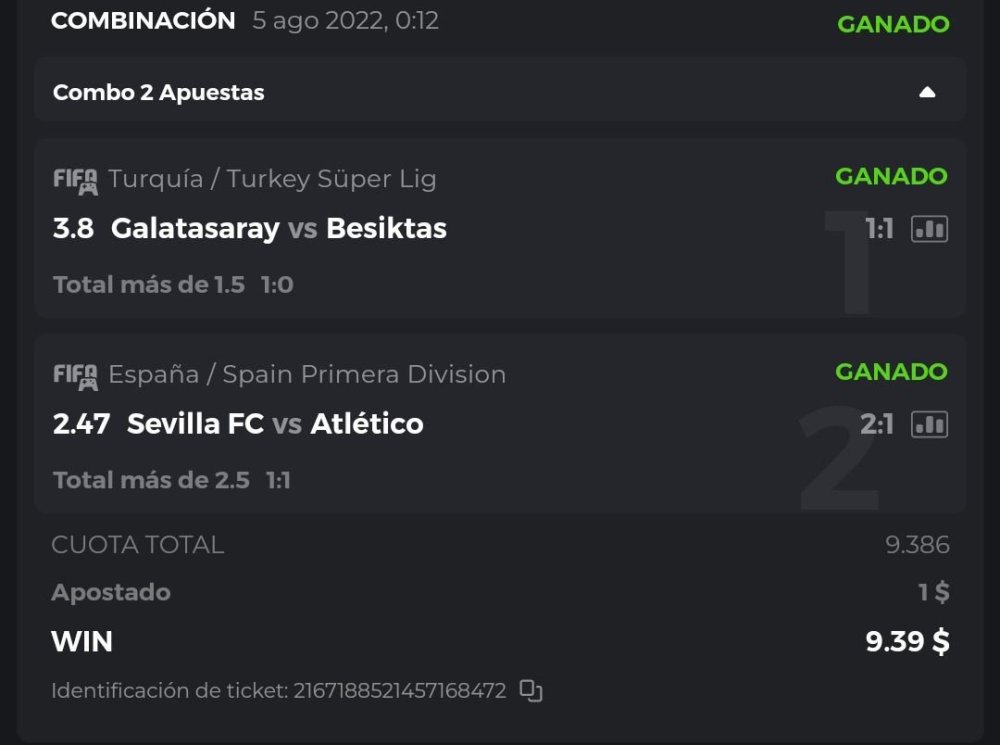Select Turquía / Turkey Süper Lig league
Viewport: 1000px width, 745px height.
pos(272,179)
